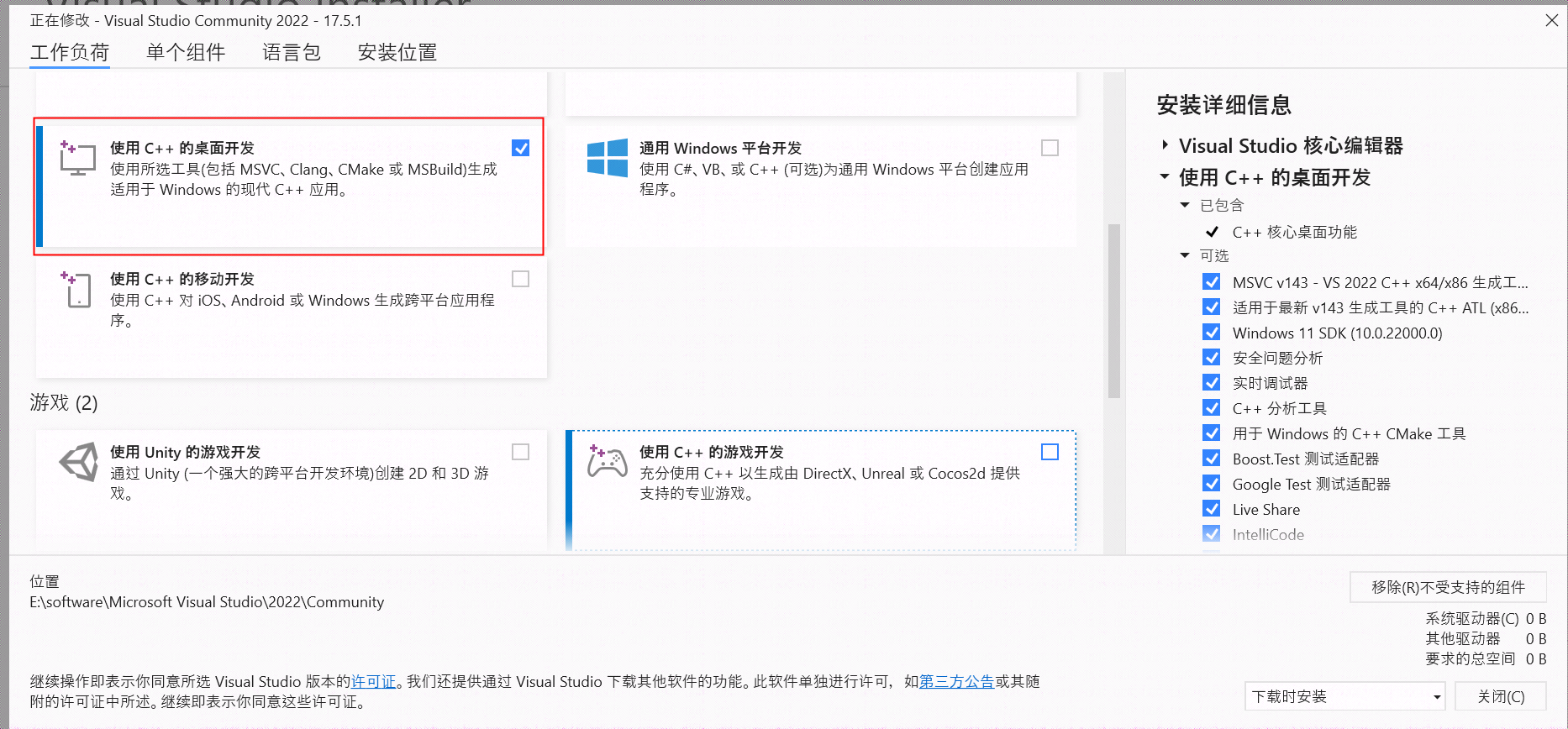Toggle the IntelliCode checkbox
This screenshot has width=1568, height=729.
click(x=1212, y=533)
